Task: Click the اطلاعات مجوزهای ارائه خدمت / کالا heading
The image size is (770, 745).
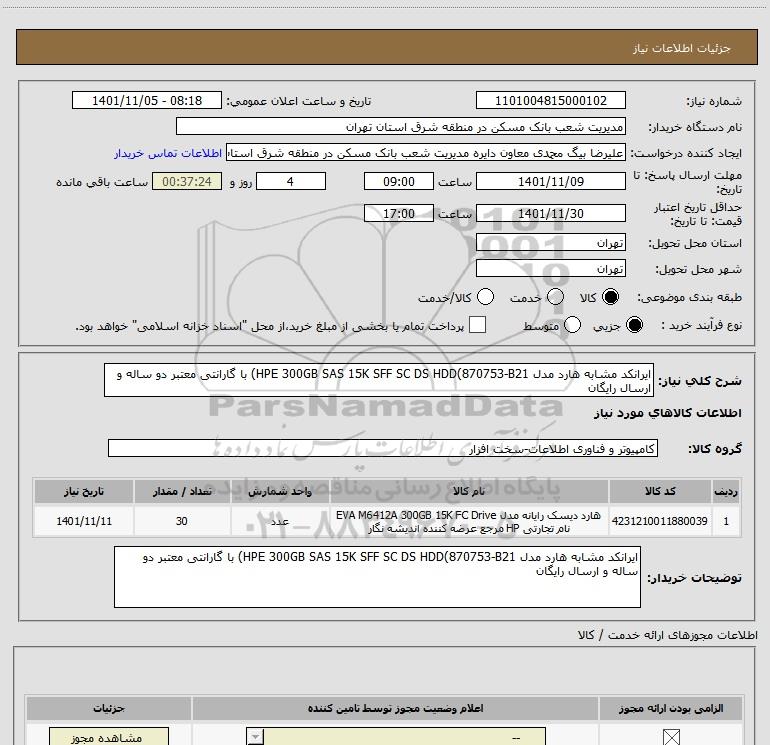Action: 668,635
